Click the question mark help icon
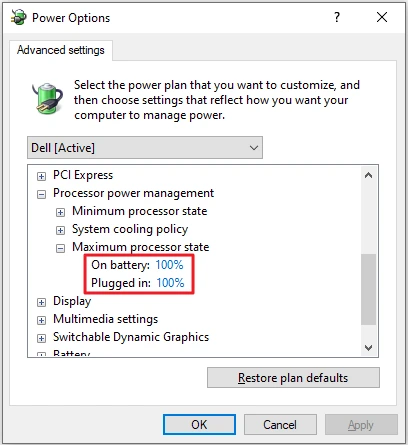The image size is (408, 445). click(x=337, y=17)
